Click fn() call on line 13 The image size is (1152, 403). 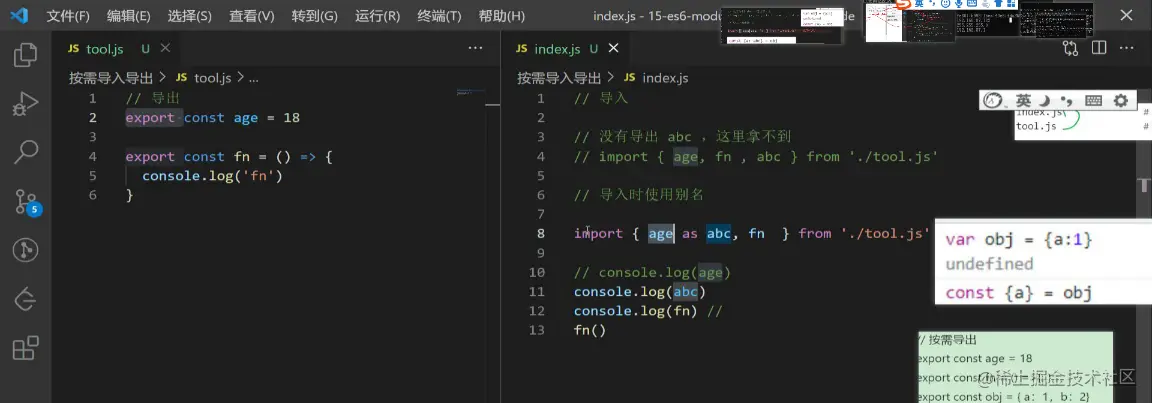(590, 330)
